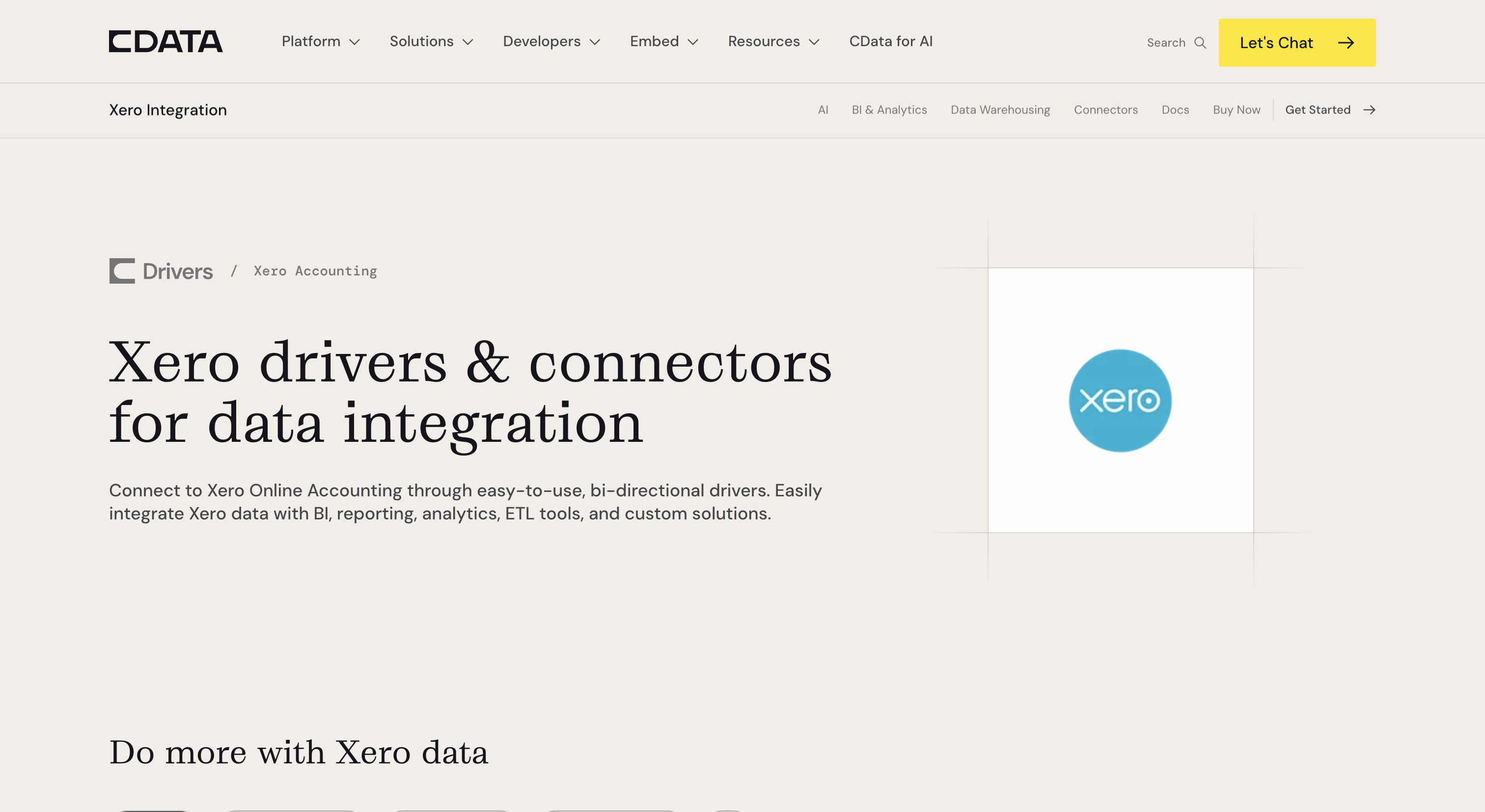Image resolution: width=1485 pixels, height=812 pixels.
Task: Jump to BI & Analytics section
Action: [889, 110]
